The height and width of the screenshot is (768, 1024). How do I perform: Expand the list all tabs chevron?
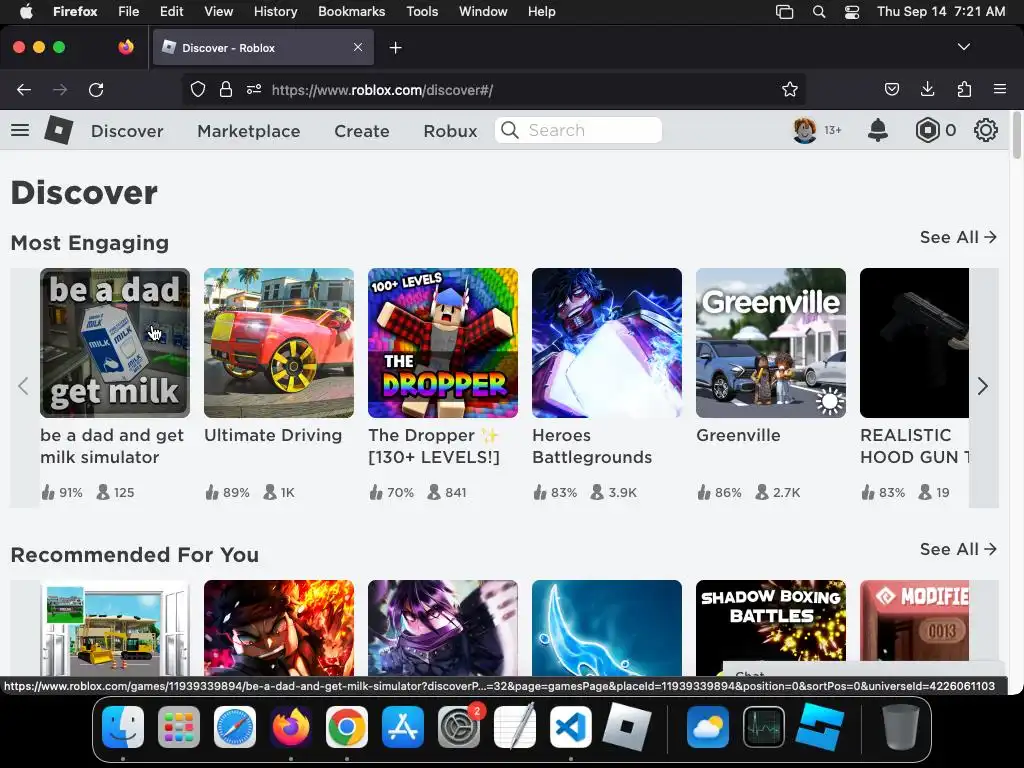[x=963, y=47]
